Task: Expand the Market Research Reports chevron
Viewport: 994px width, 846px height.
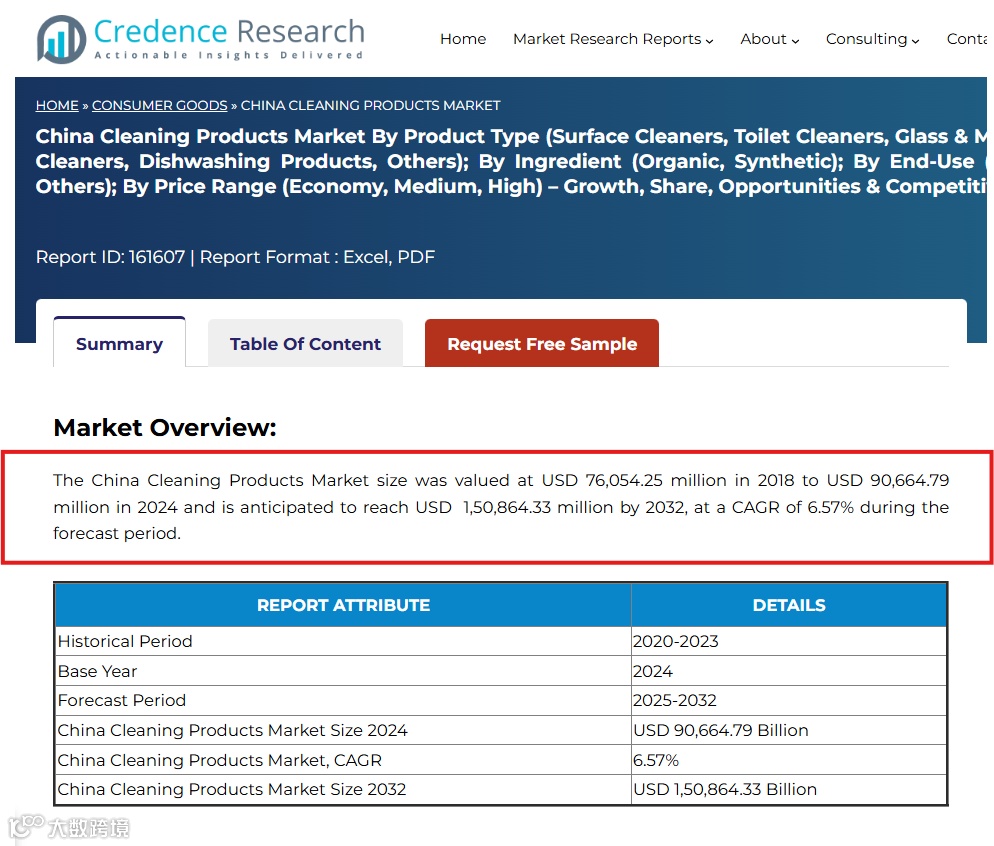Action: pos(709,41)
